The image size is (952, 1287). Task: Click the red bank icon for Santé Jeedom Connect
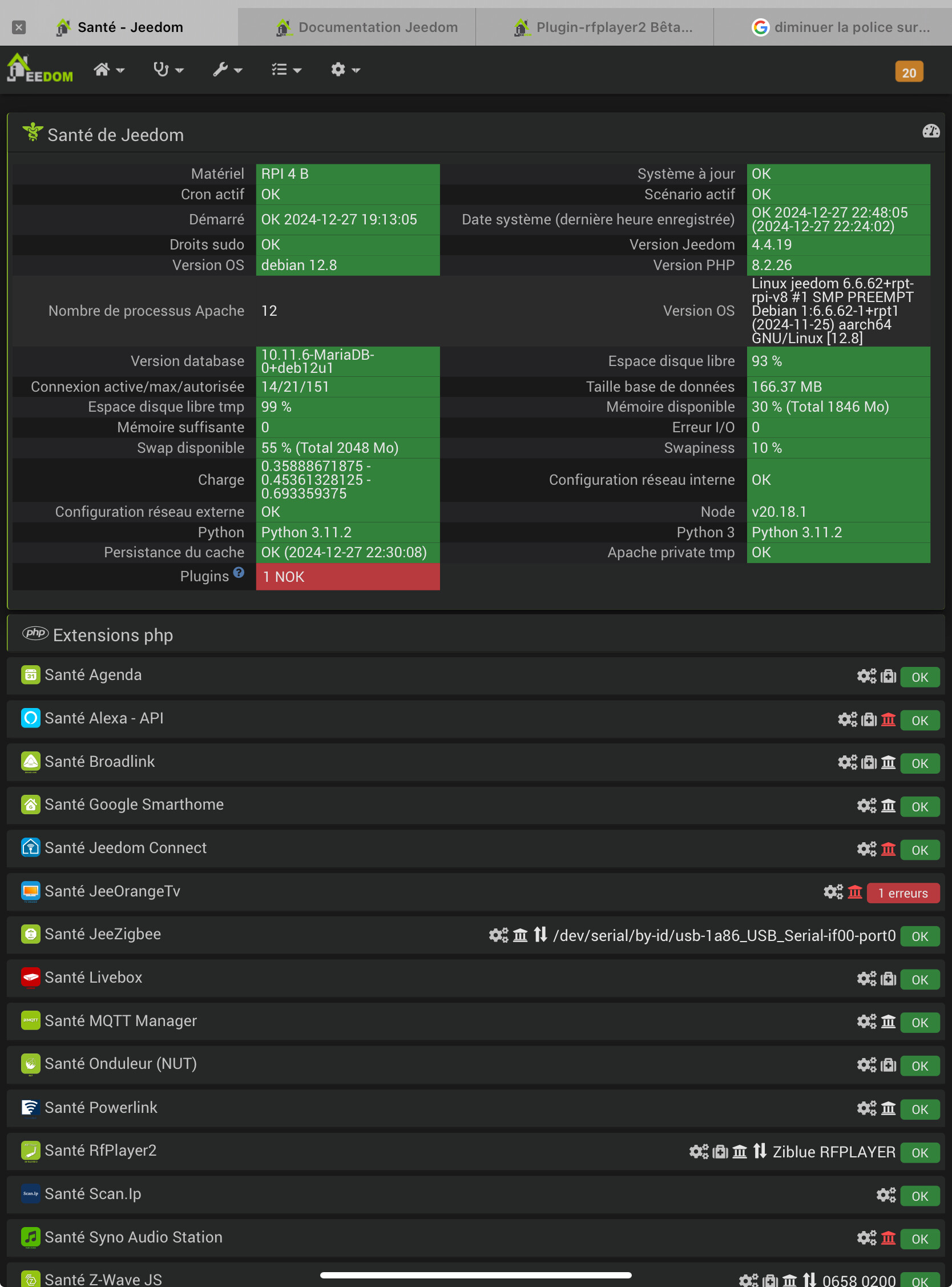coord(889,849)
